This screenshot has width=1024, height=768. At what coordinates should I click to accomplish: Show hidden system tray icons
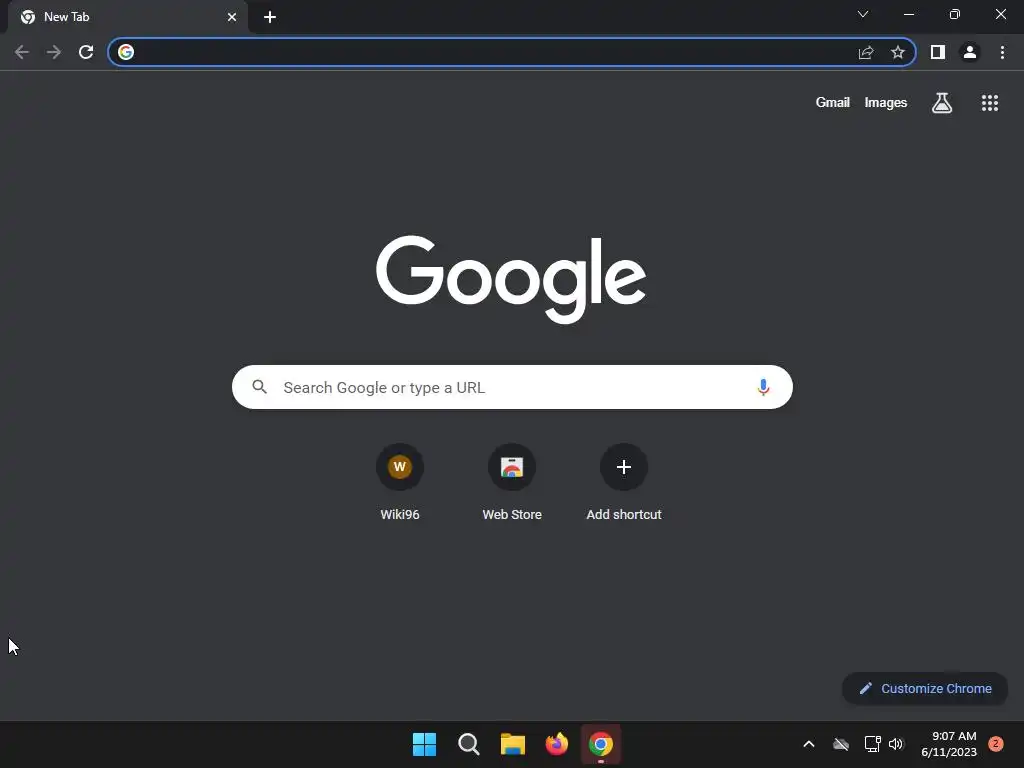(808, 744)
